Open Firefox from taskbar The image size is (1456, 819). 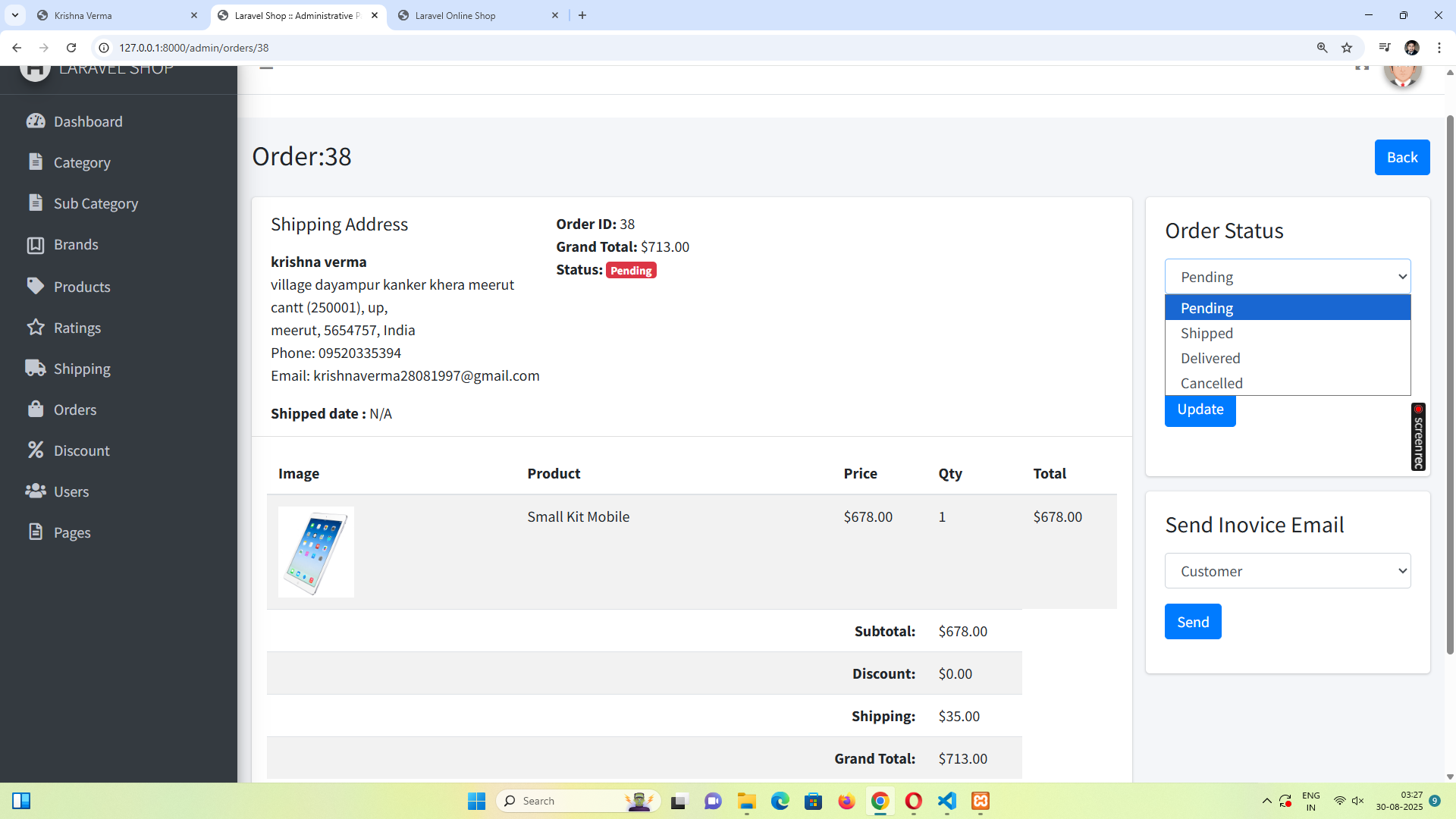846,801
